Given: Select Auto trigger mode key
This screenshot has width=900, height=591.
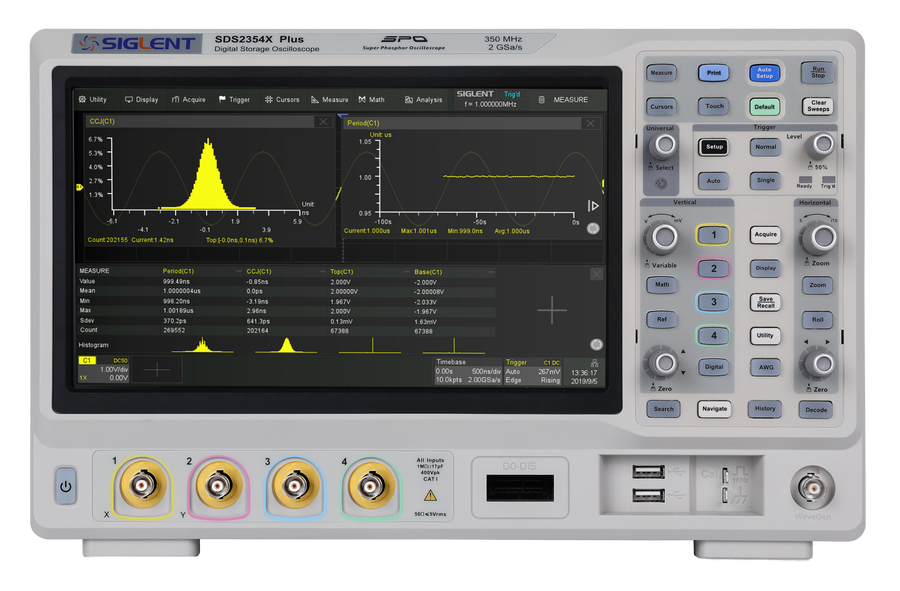Looking at the screenshot, I should tap(713, 181).
